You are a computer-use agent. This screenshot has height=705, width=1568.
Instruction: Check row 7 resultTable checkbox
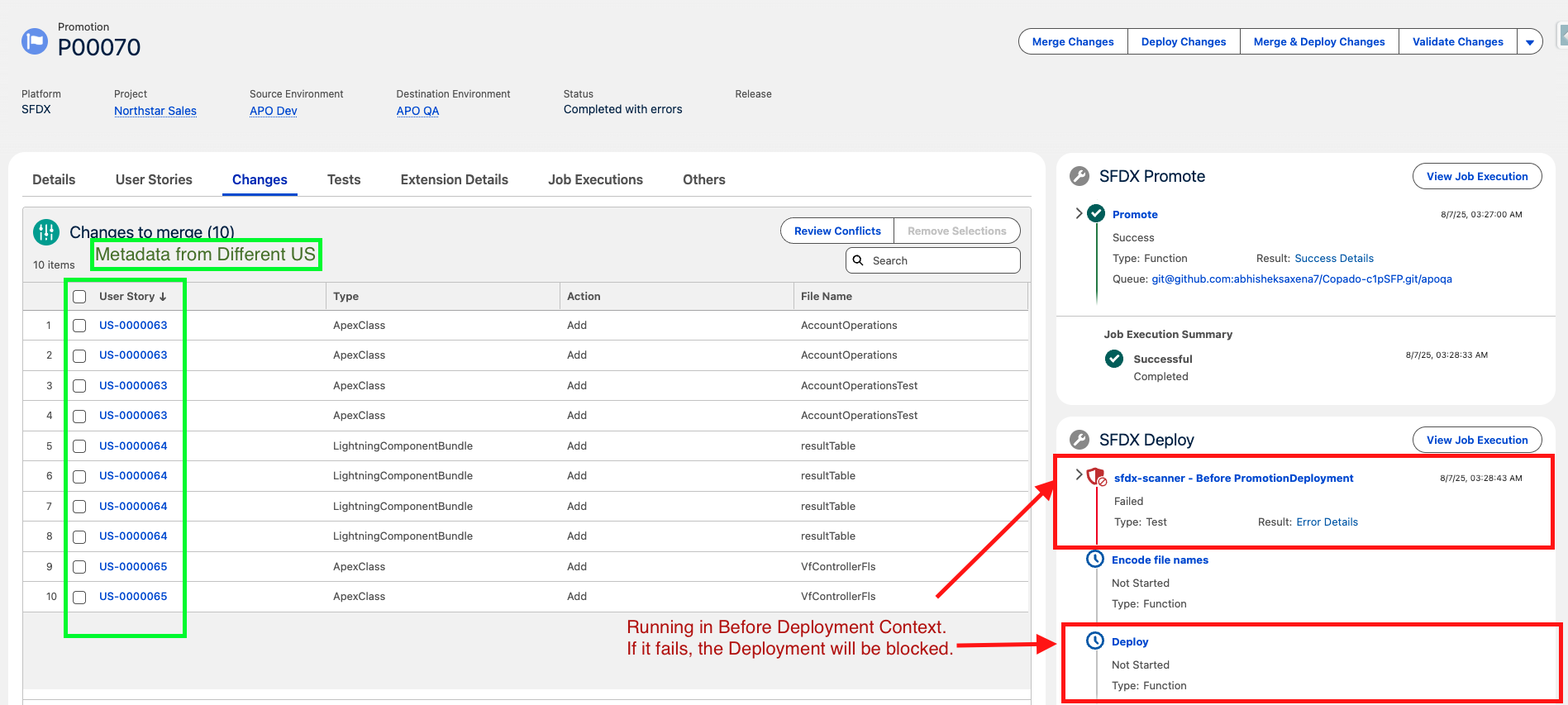click(x=79, y=507)
